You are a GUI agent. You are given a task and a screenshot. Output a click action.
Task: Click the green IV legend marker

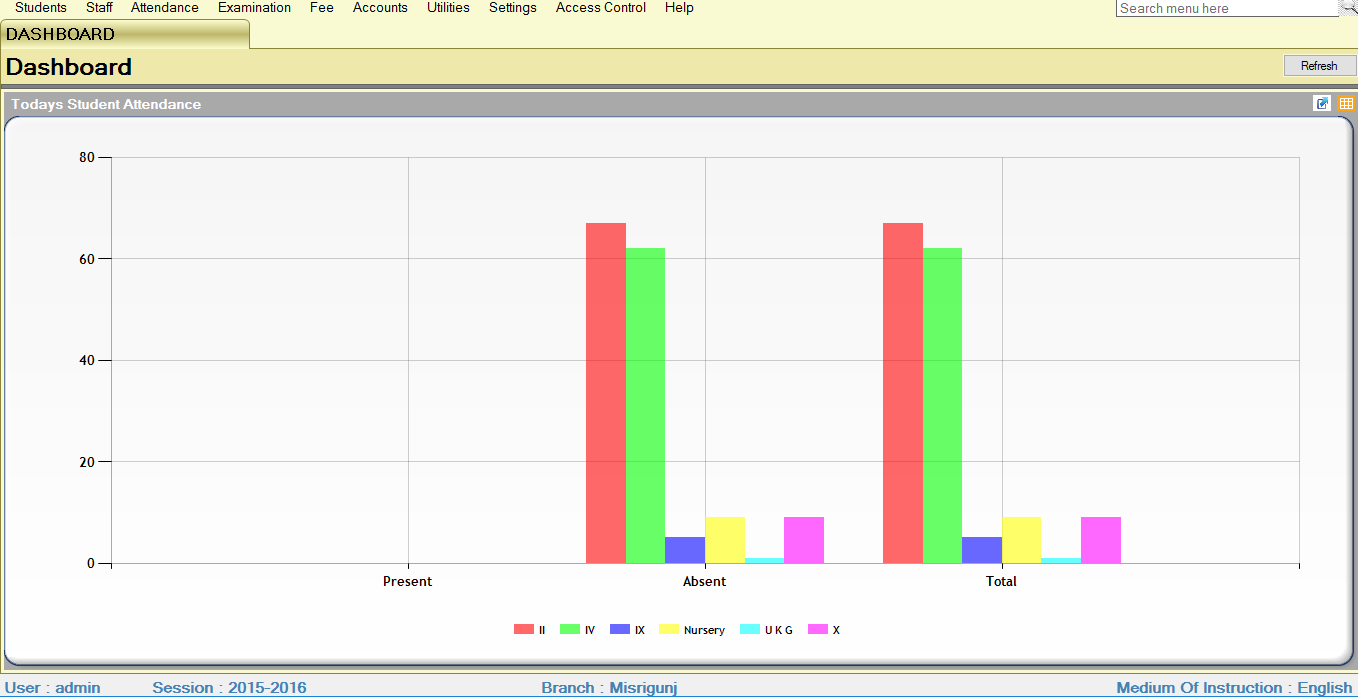point(570,630)
